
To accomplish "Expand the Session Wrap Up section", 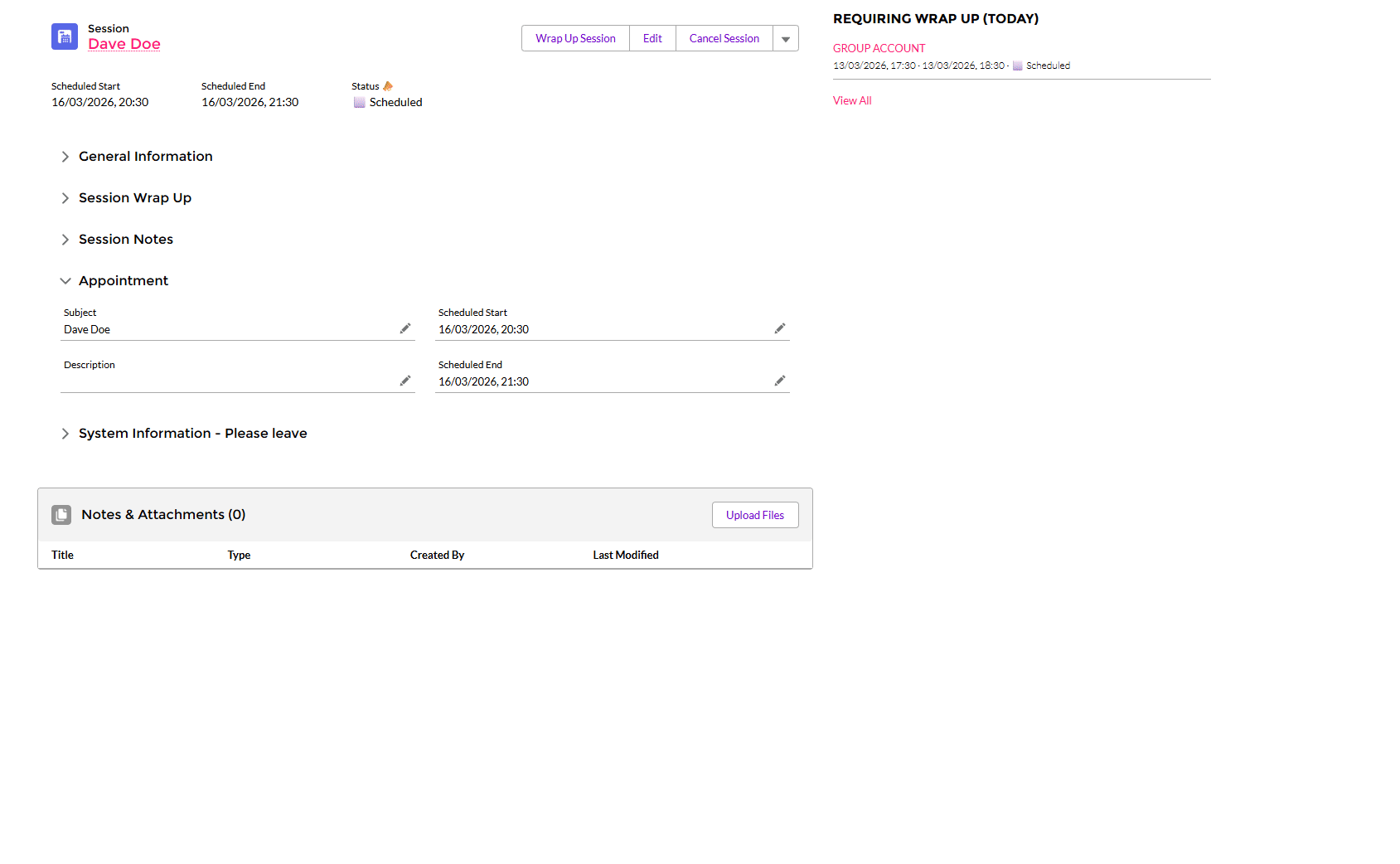I will (65, 198).
